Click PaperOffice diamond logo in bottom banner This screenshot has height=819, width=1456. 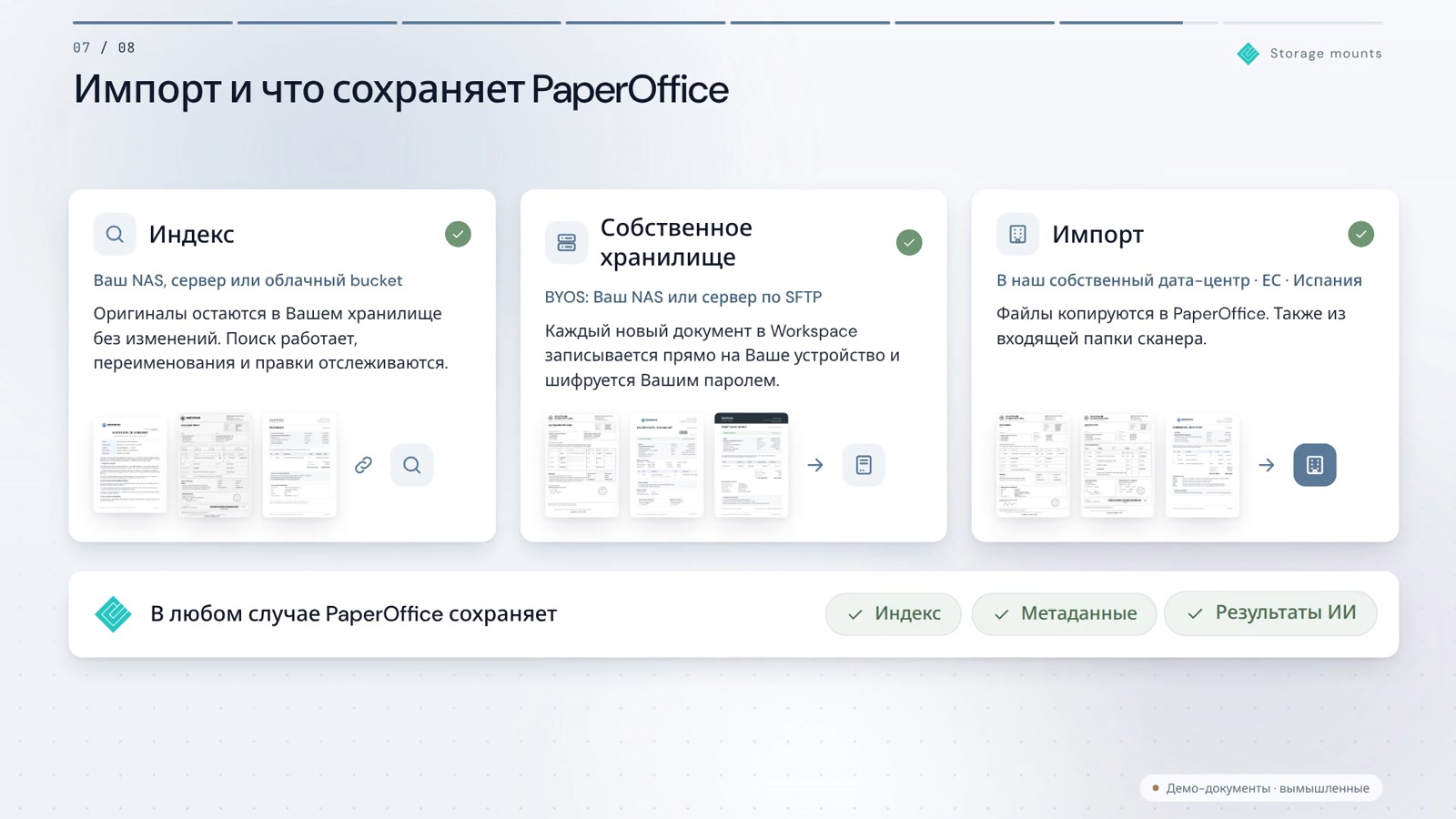click(x=113, y=614)
